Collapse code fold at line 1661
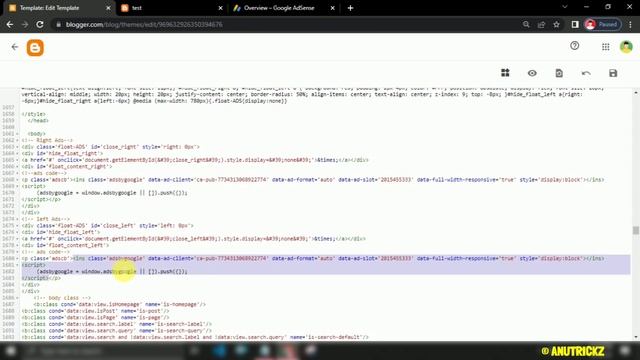640x360 pixels. (x=18, y=134)
